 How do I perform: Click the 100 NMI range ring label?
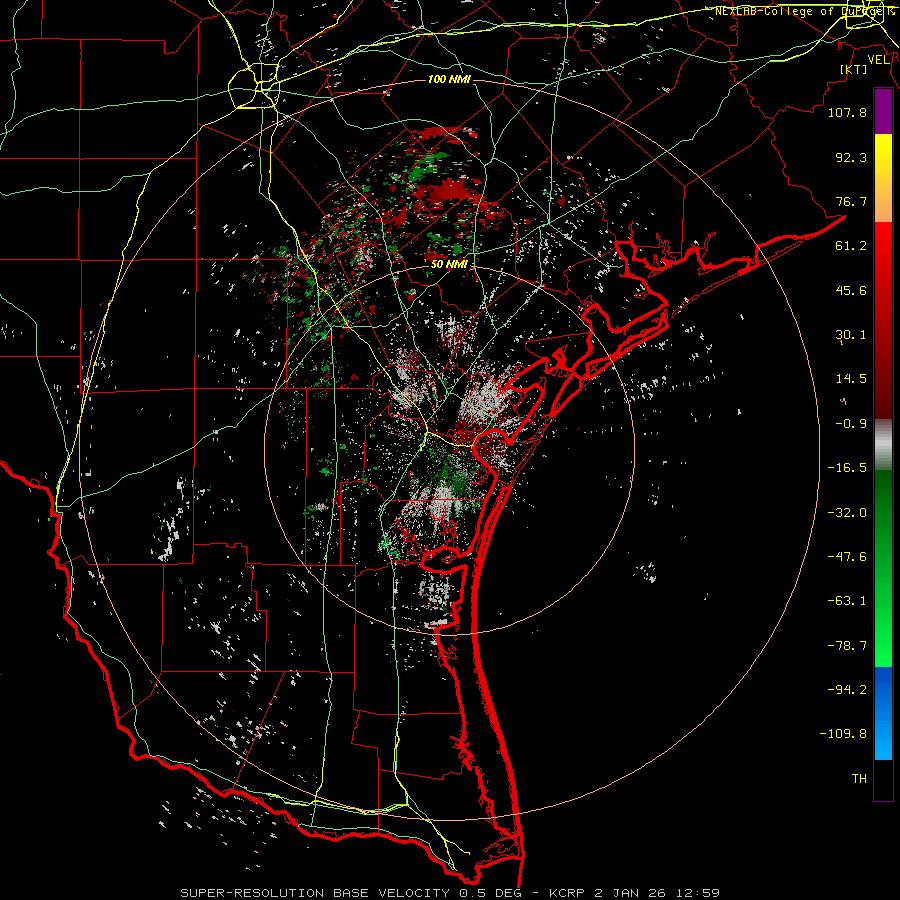coord(449,79)
